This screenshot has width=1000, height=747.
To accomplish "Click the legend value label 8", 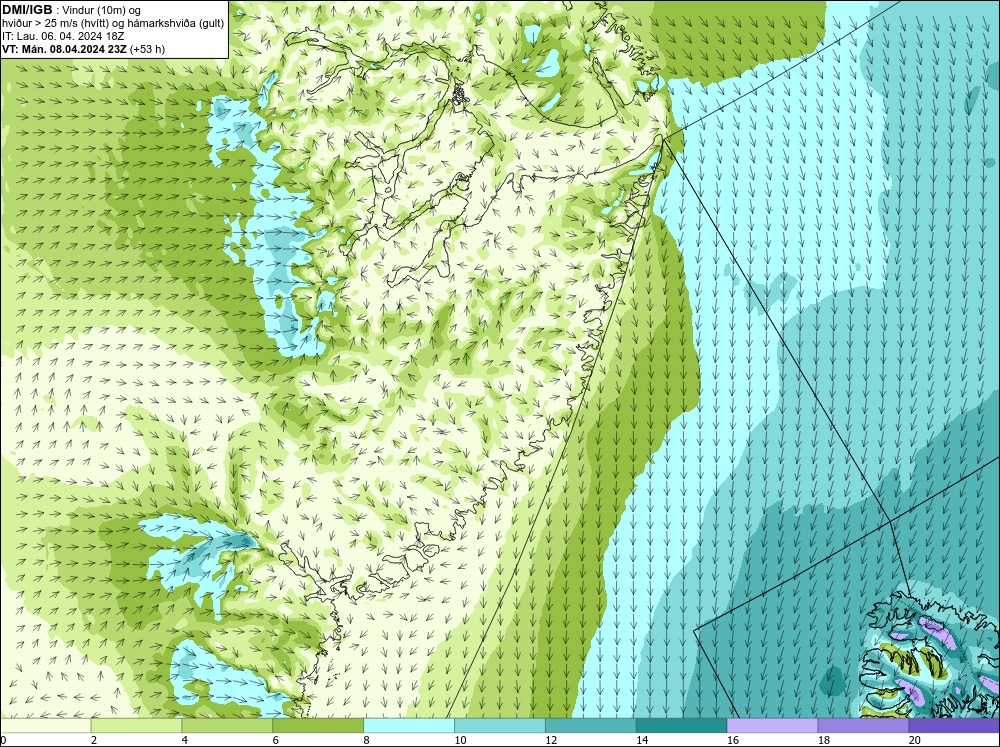I will click(367, 740).
